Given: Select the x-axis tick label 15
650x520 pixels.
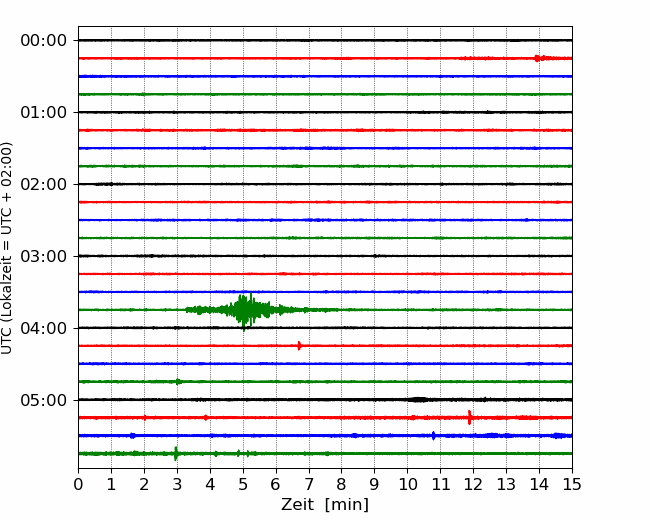Looking at the screenshot, I should [572, 484].
